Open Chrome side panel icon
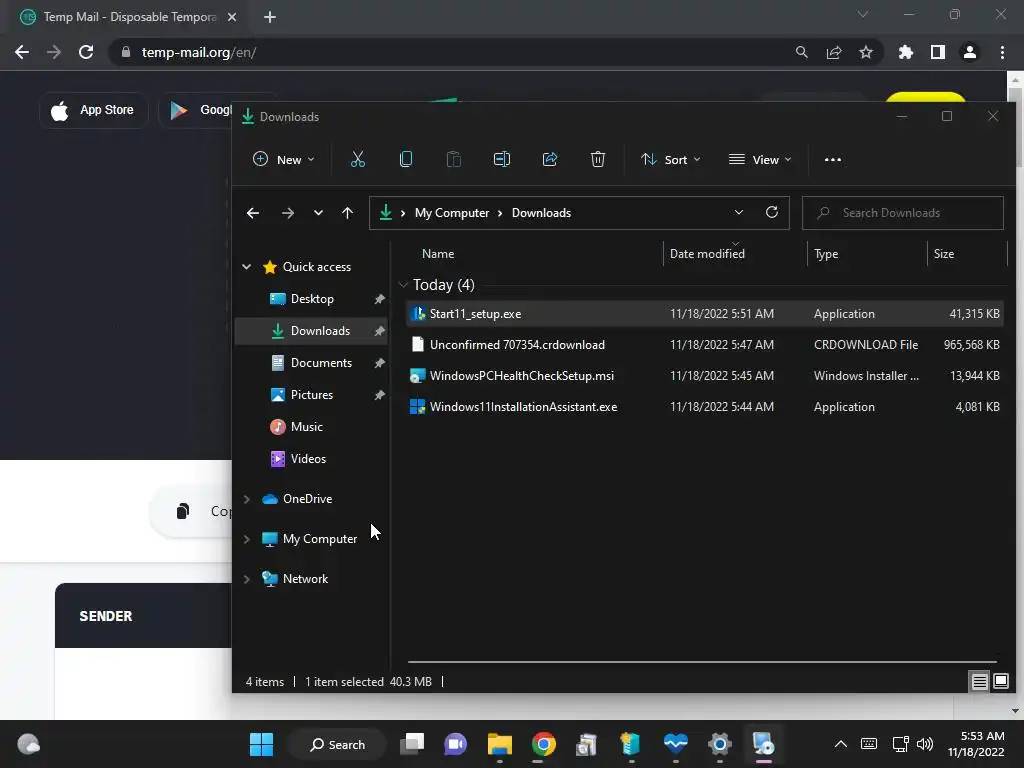 coord(938,52)
